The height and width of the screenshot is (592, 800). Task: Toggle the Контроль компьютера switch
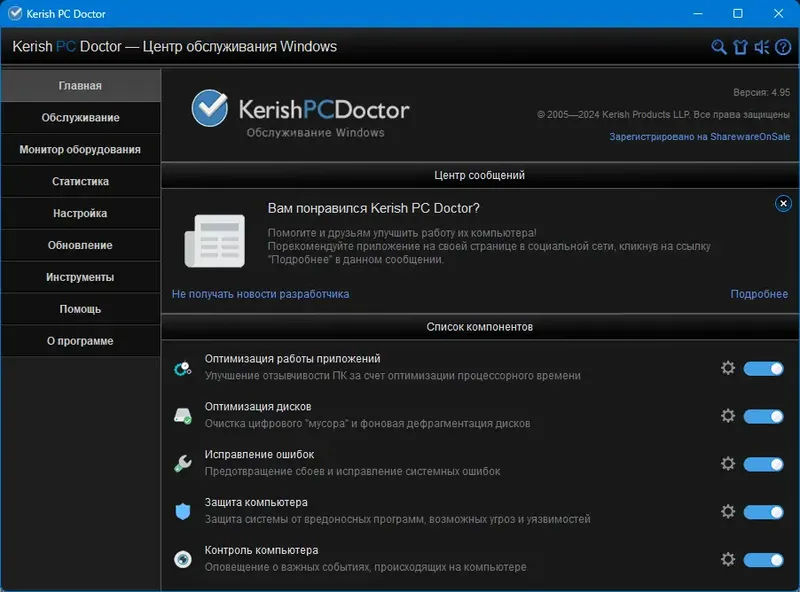pos(762,560)
